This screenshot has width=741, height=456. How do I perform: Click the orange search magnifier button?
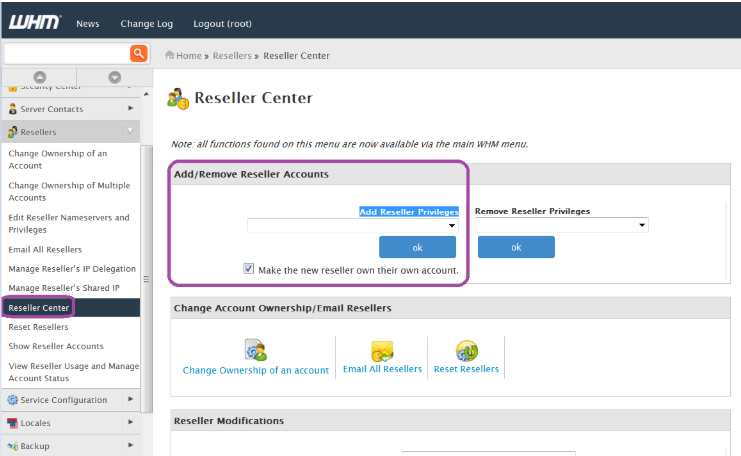(138, 53)
